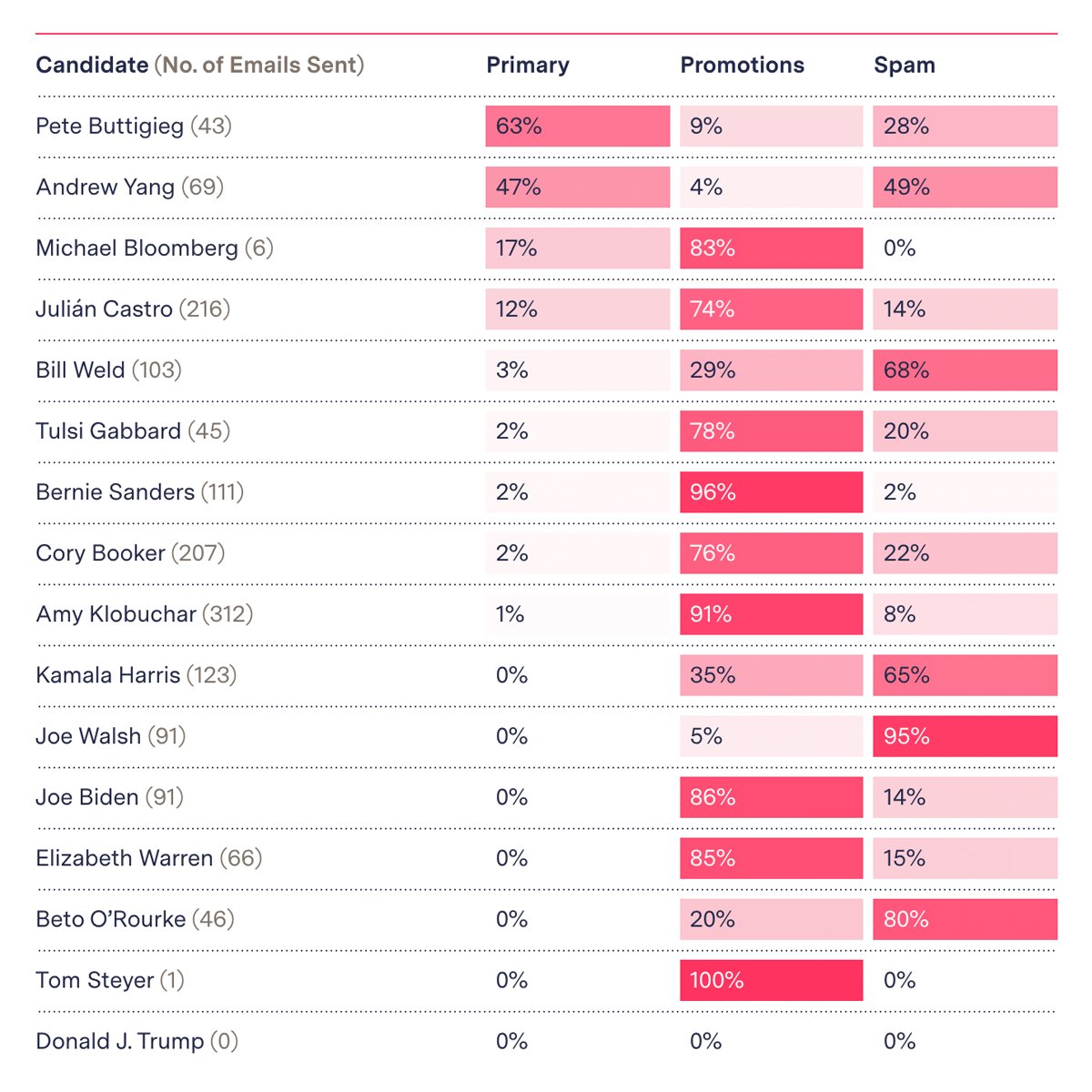
Task: Click Kamala Harris's 65% Spam cell
Action: coord(966,674)
